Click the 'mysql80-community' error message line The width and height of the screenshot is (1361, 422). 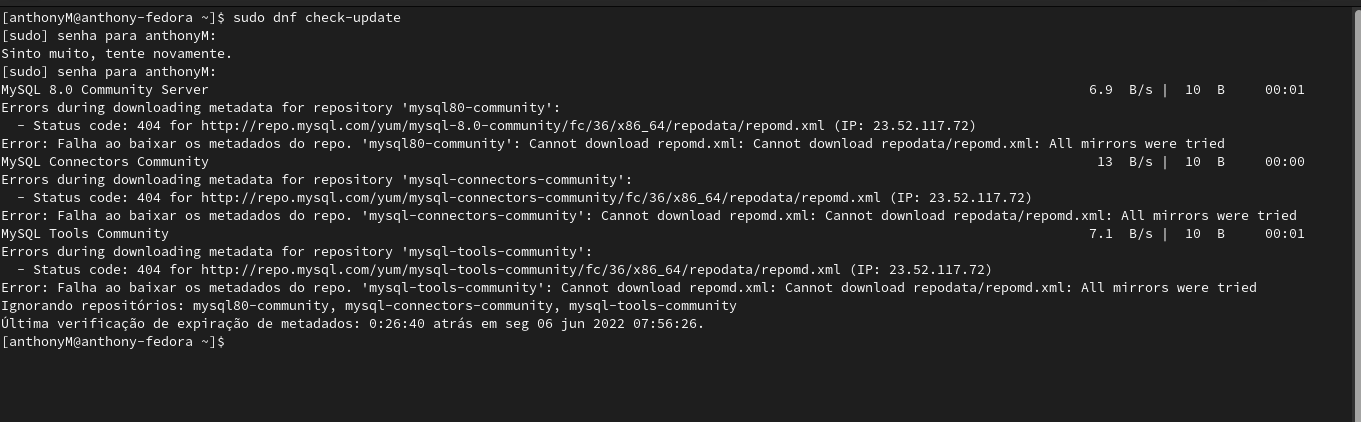pos(613,144)
